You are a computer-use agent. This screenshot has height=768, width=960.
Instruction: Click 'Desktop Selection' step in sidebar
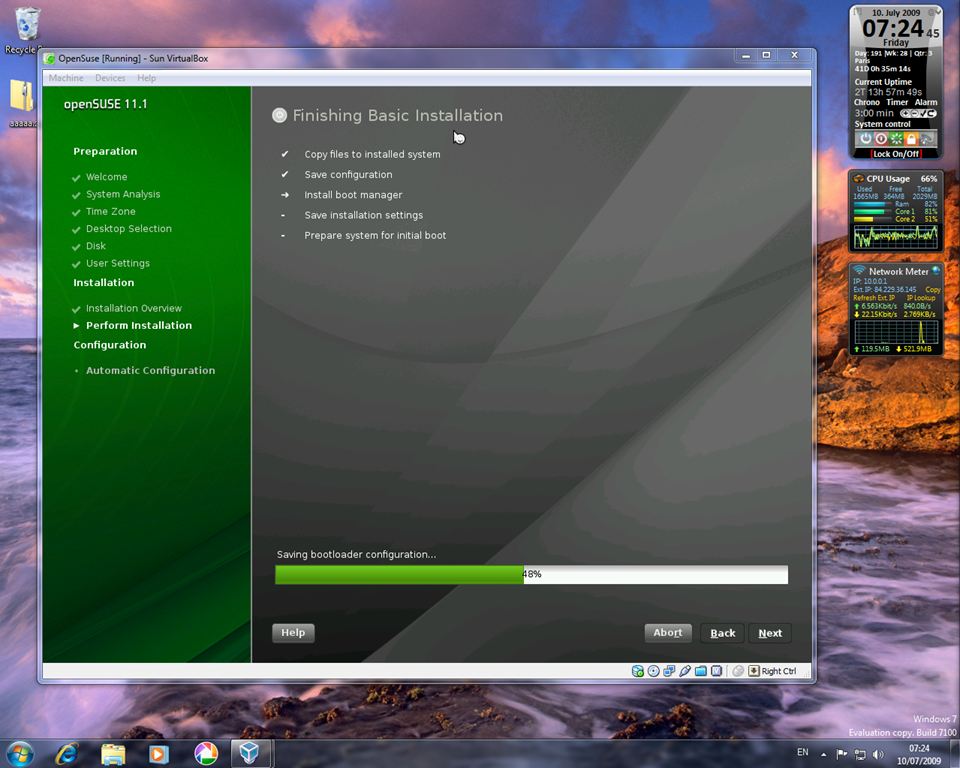coord(129,228)
